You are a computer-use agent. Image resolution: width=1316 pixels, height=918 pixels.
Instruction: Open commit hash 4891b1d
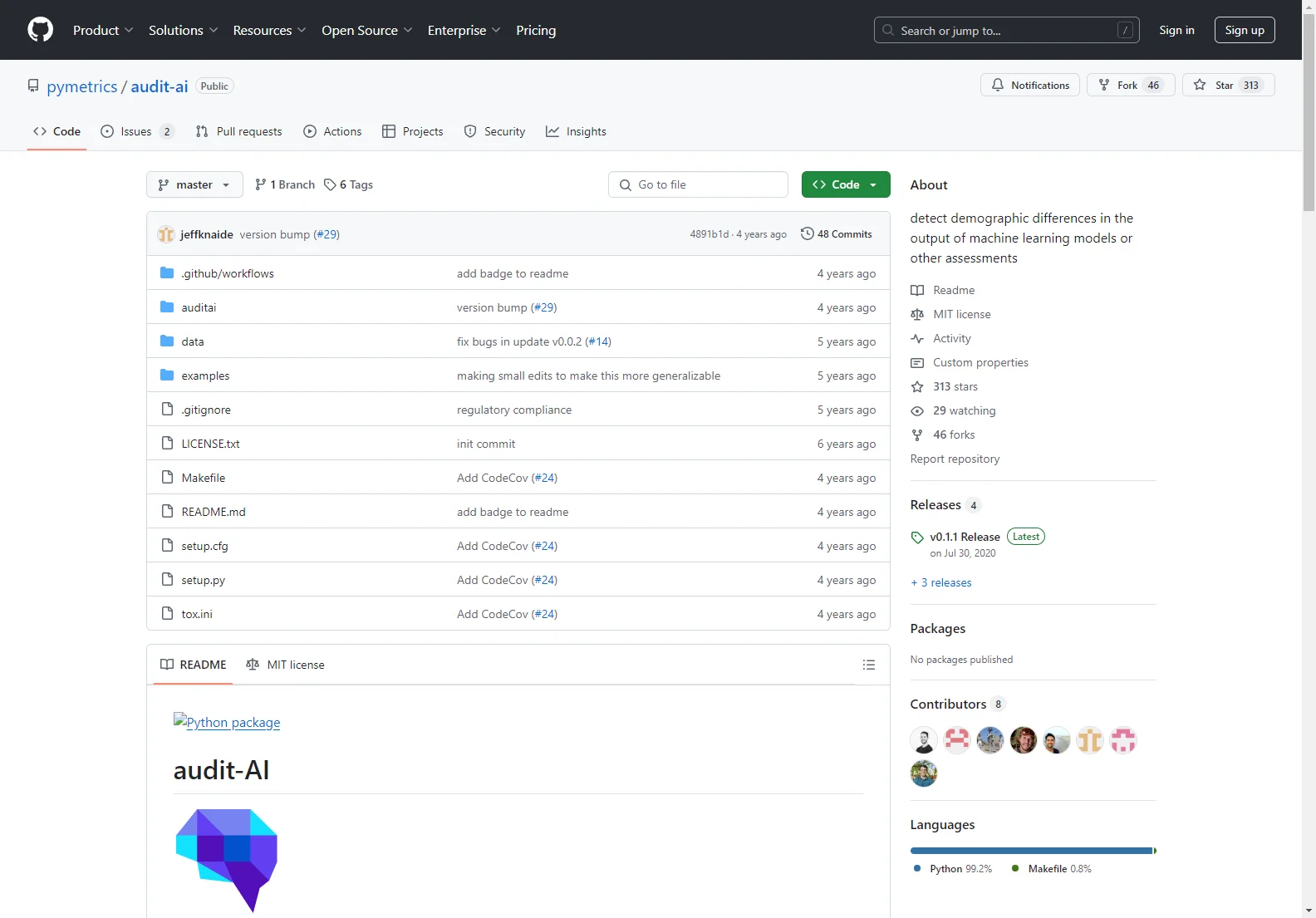click(x=709, y=234)
